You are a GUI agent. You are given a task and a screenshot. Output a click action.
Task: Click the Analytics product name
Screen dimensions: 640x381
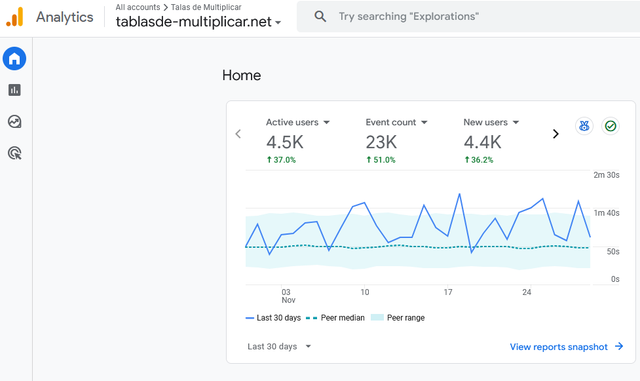64,17
